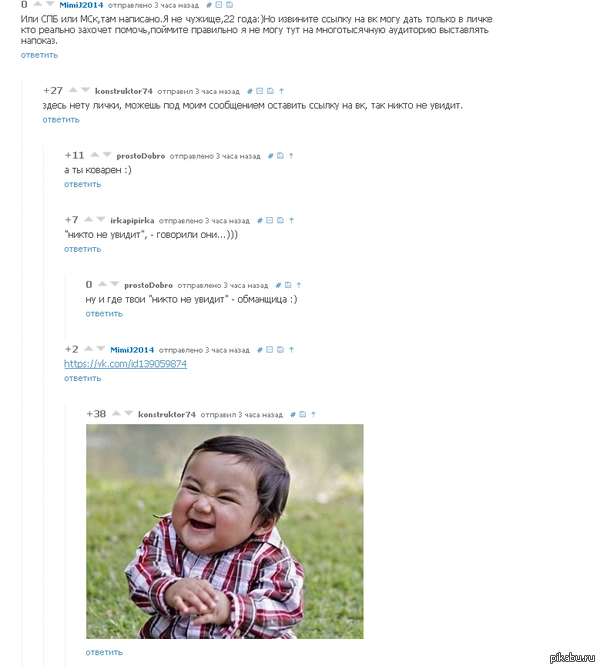The height and width of the screenshot is (669, 600).
Task: Collapse MimiJ2014's +2 comment replies
Action: tap(269, 349)
